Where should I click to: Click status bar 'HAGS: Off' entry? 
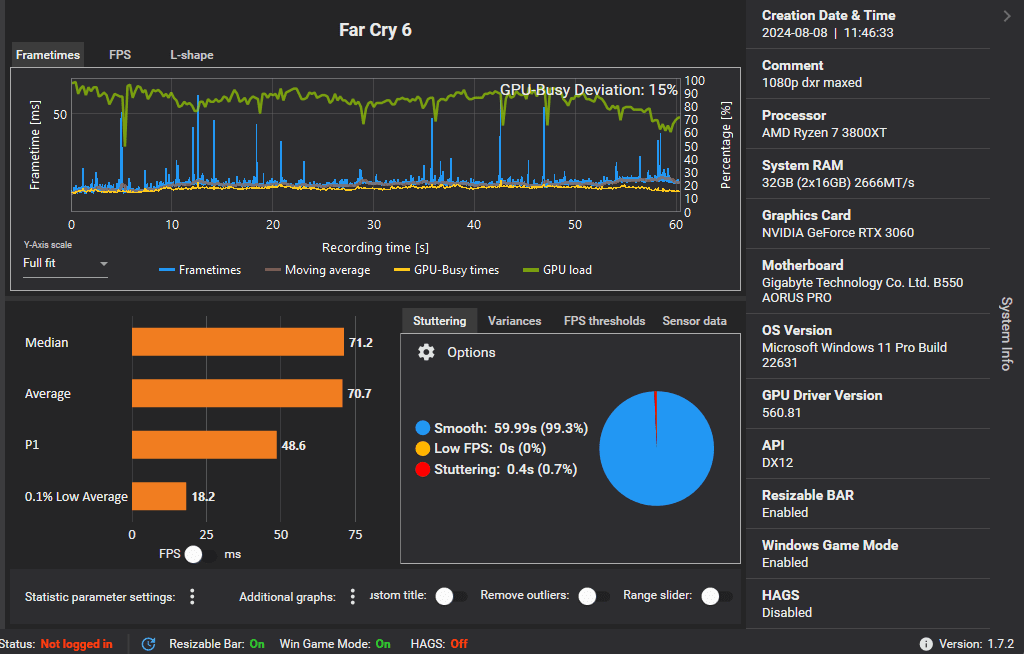(x=439, y=644)
